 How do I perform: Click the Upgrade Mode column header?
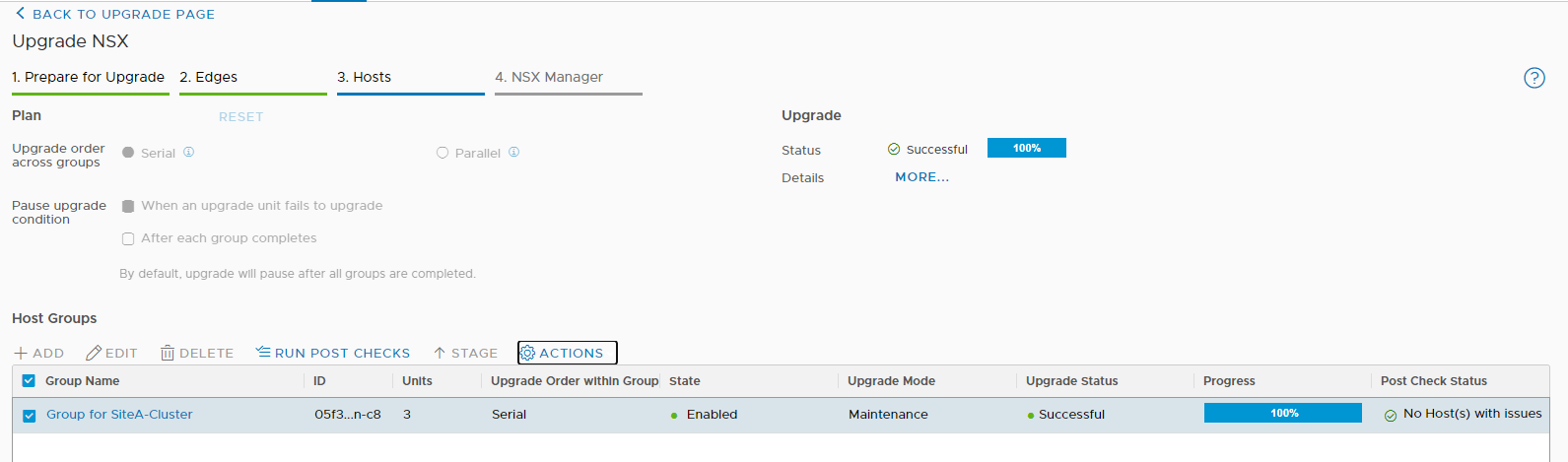click(892, 381)
